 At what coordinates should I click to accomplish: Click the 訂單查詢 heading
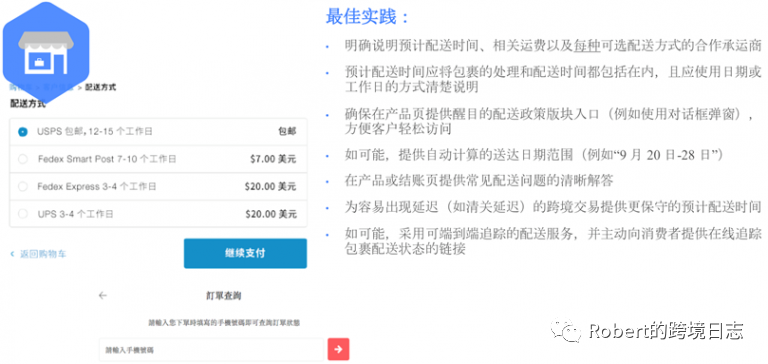coord(223,296)
